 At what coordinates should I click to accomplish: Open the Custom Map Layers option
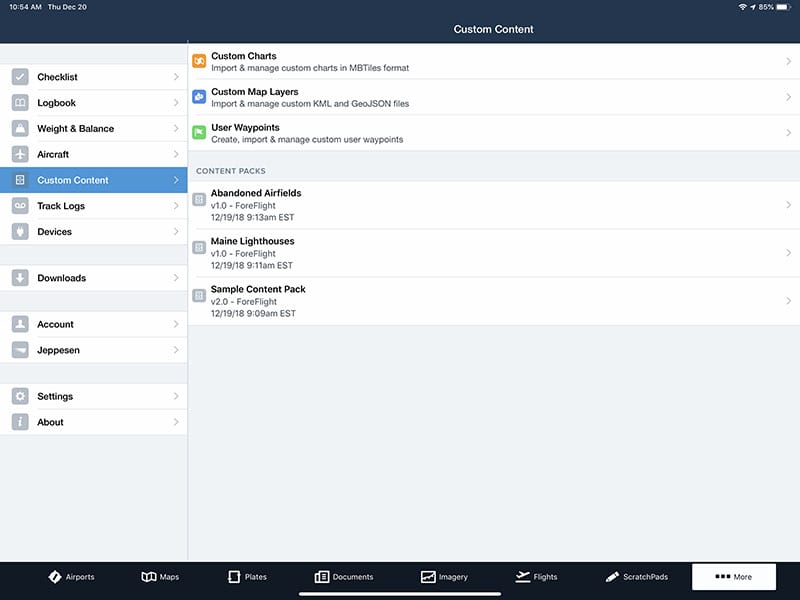coord(494,97)
